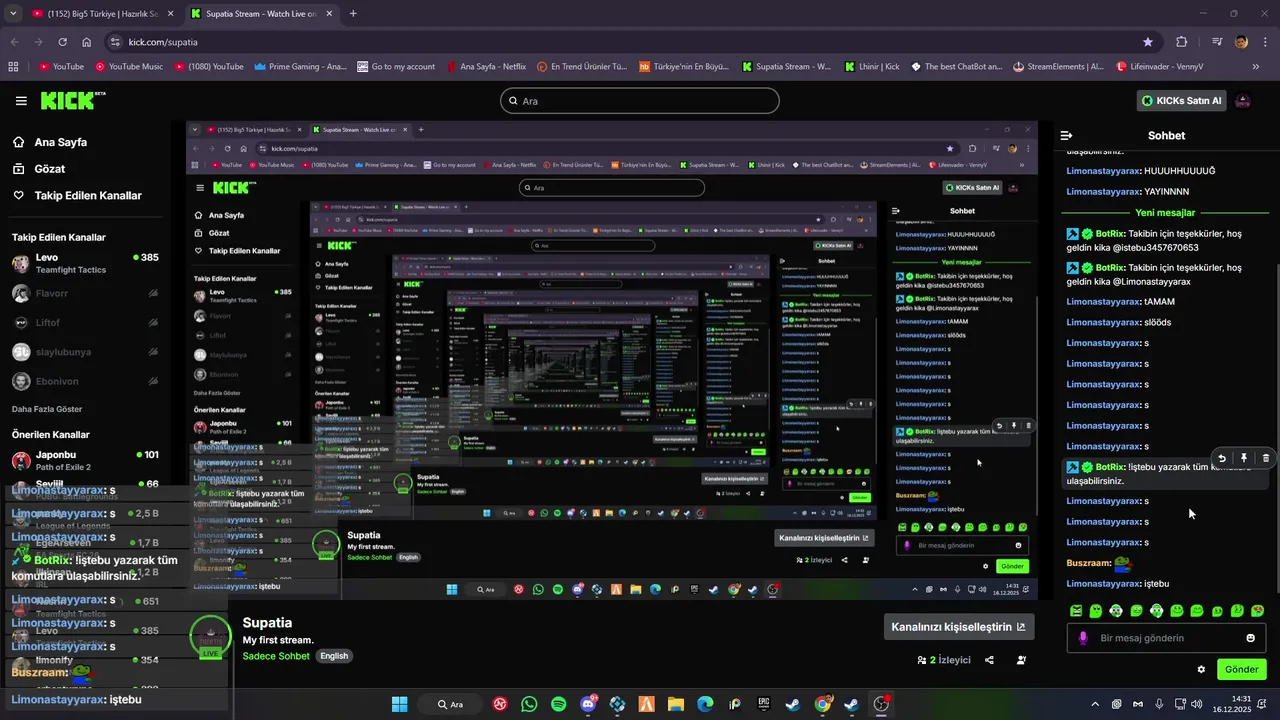Reload the current page
The image size is (1280, 720).
point(62,42)
